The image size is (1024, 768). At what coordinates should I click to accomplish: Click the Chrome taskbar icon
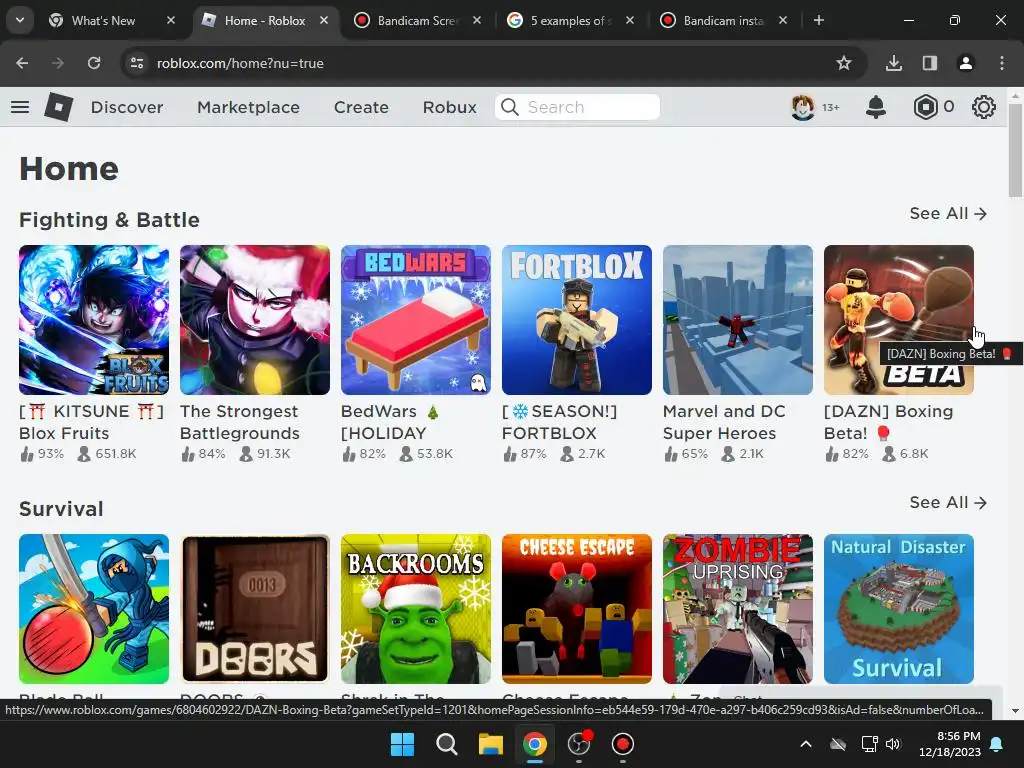click(534, 744)
